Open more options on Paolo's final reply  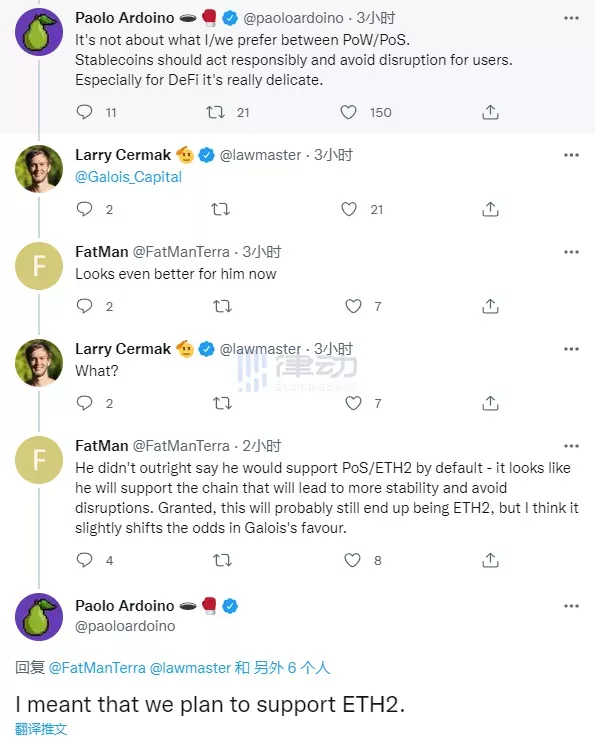pyautogui.click(x=571, y=606)
